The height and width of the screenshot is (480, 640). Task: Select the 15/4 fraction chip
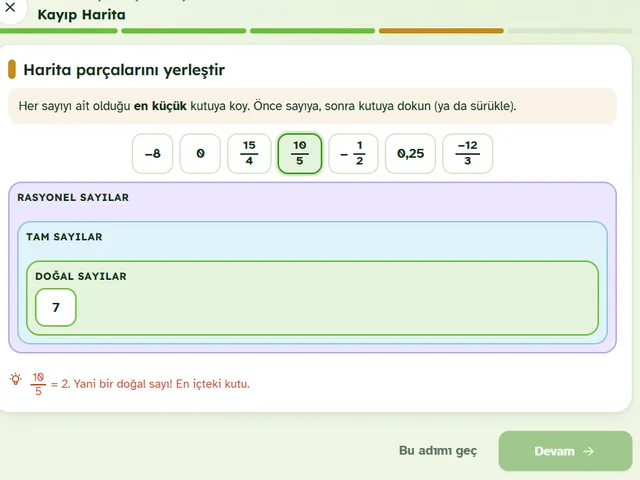click(x=249, y=153)
